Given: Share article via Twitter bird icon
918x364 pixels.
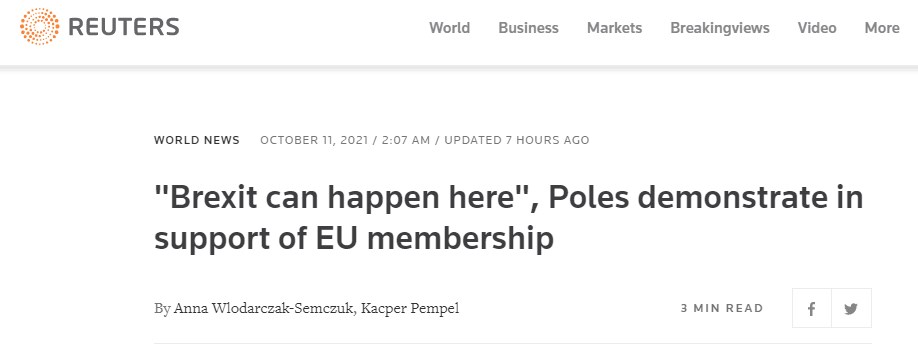Looking at the screenshot, I should click(851, 308).
